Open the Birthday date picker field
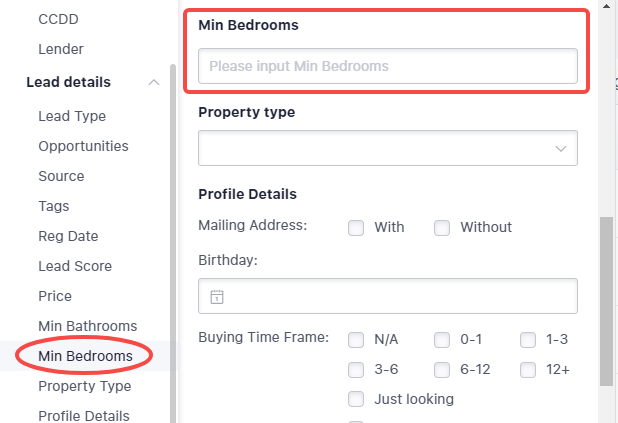The image size is (618, 423). tap(388, 296)
